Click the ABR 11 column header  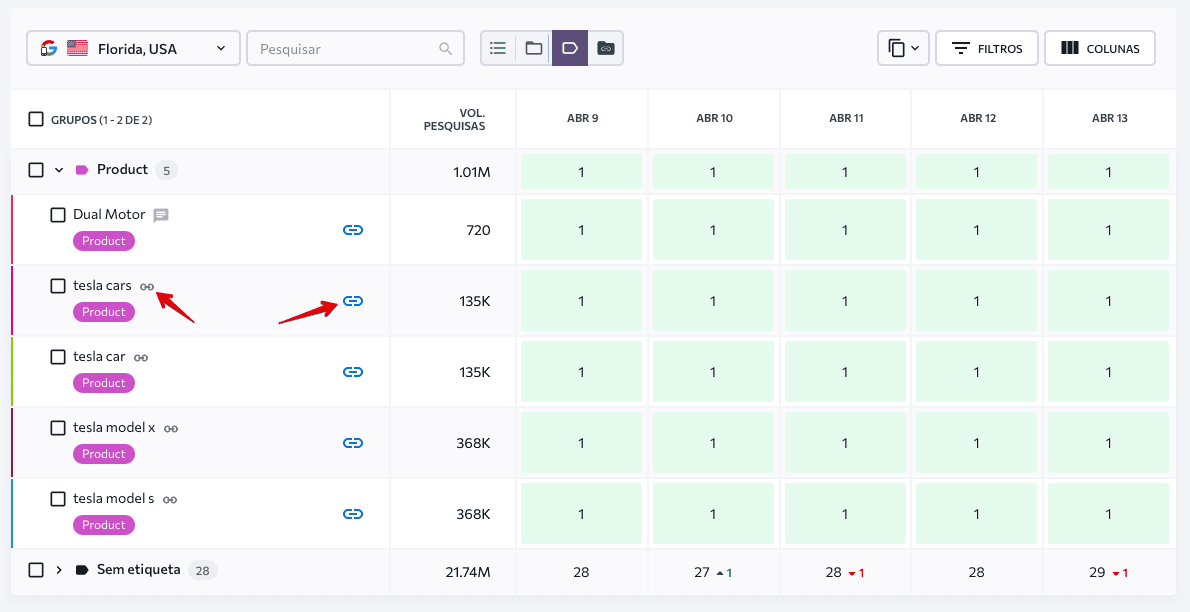pos(846,118)
